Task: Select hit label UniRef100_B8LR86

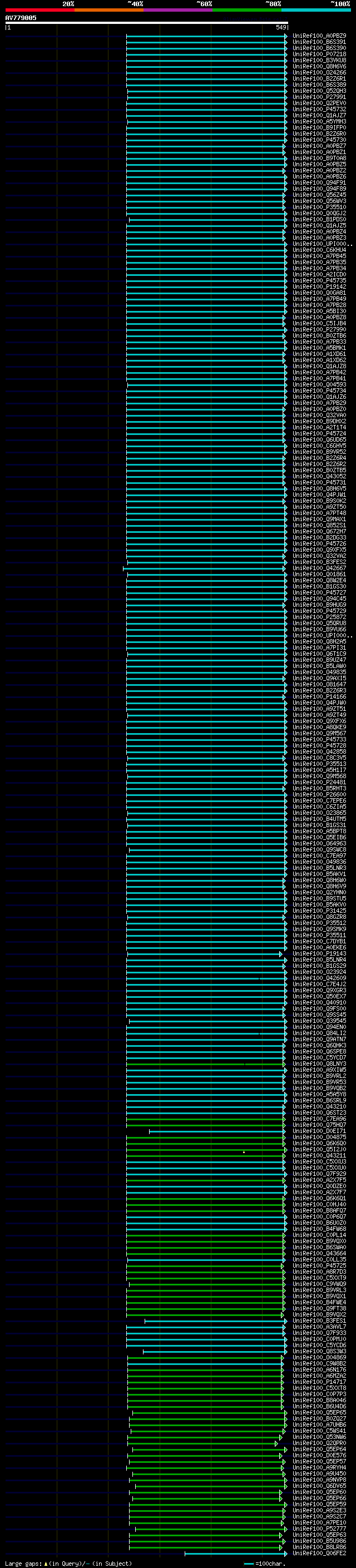Action: (319, 1547)
